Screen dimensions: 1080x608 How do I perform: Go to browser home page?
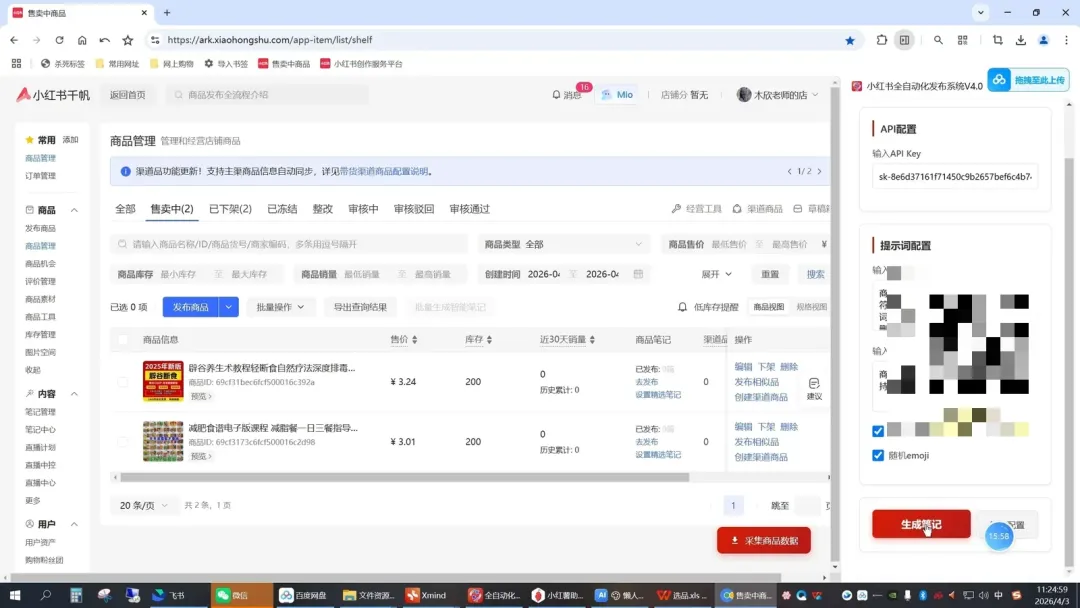pyautogui.click(x=82, y=40)
